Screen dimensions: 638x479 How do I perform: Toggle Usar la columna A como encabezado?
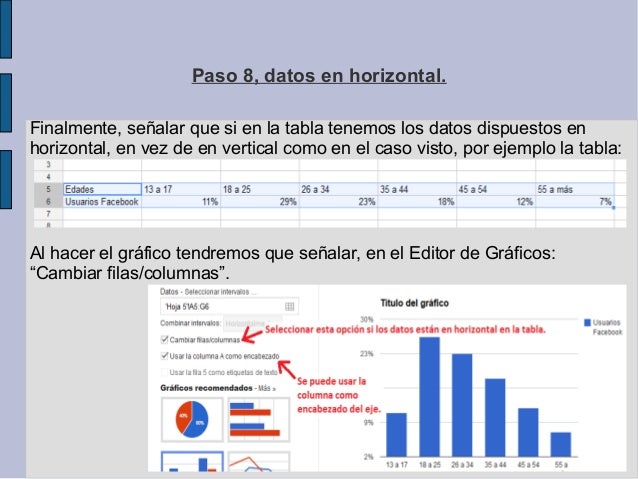click(x=164, y=356)
